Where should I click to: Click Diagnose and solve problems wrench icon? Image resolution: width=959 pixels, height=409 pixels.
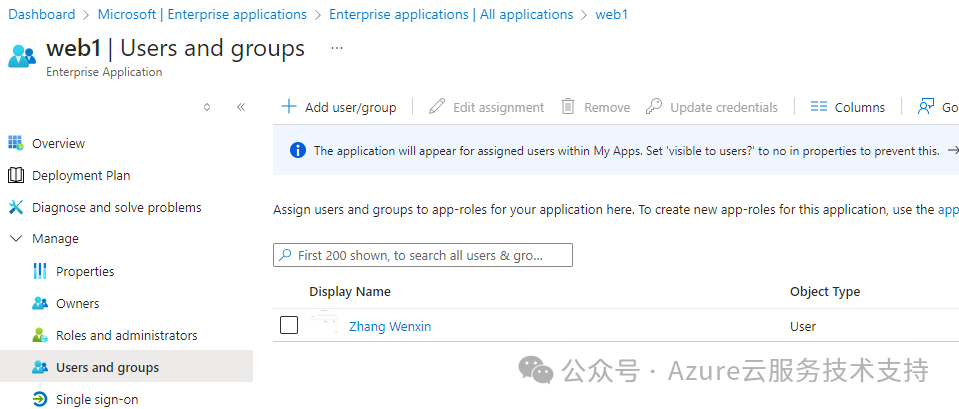pyautogui.click(x=15, y=207)
